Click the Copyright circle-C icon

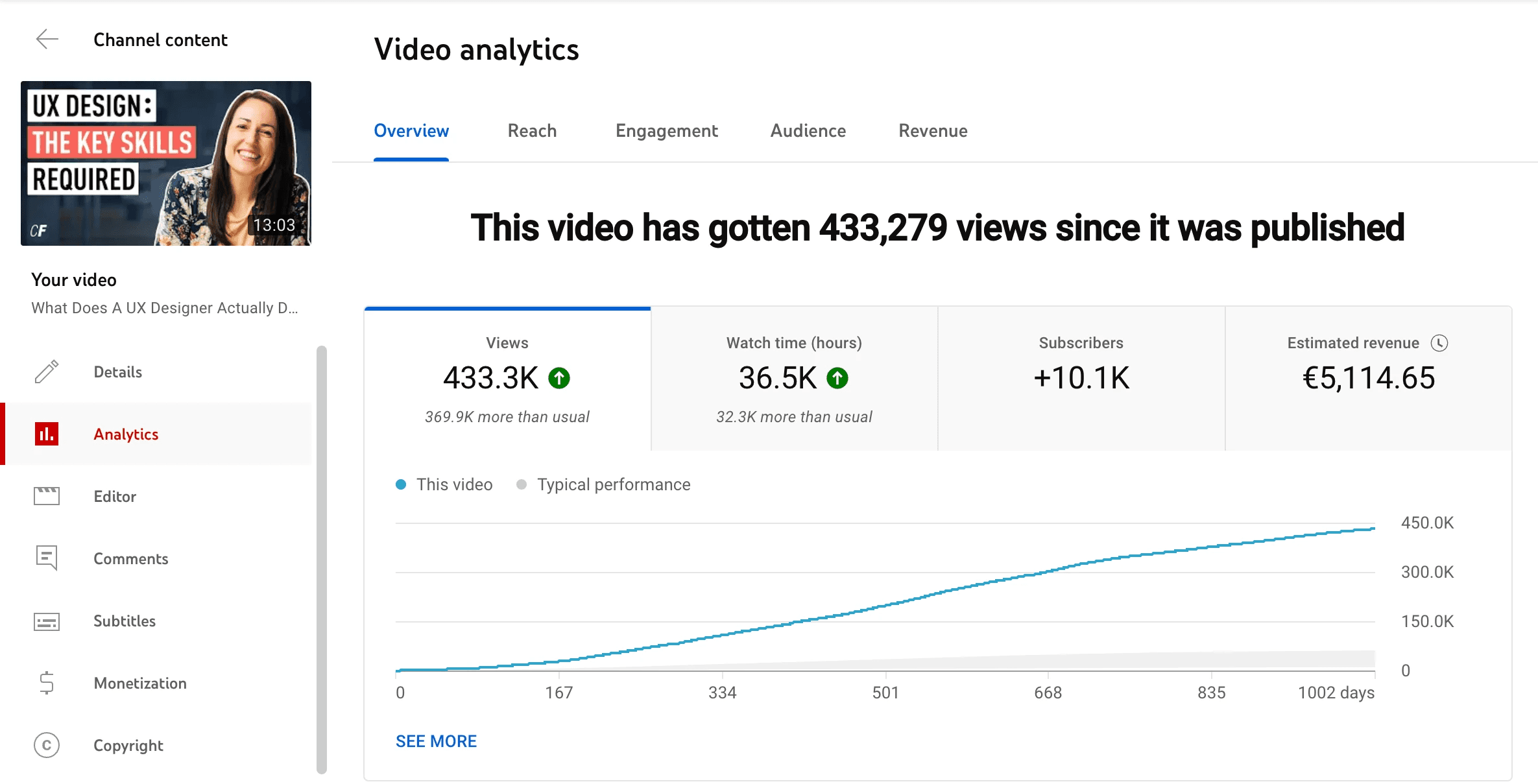47,745
